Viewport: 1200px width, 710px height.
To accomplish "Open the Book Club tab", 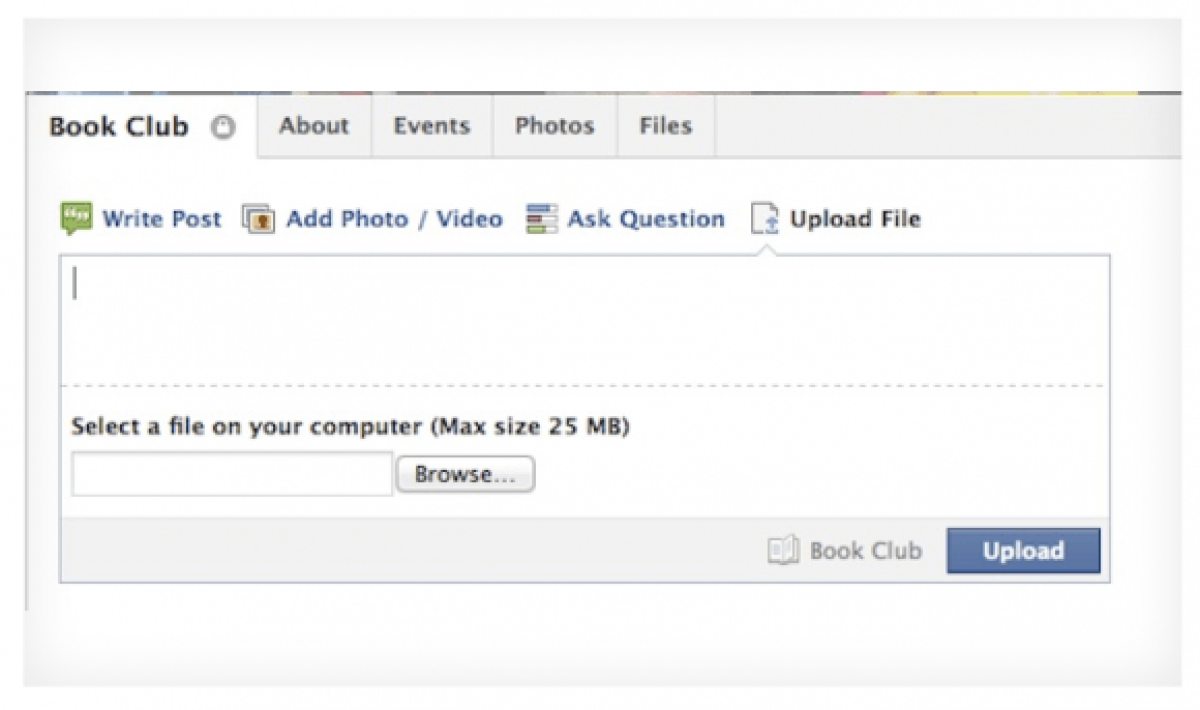I will pos(119,127).
